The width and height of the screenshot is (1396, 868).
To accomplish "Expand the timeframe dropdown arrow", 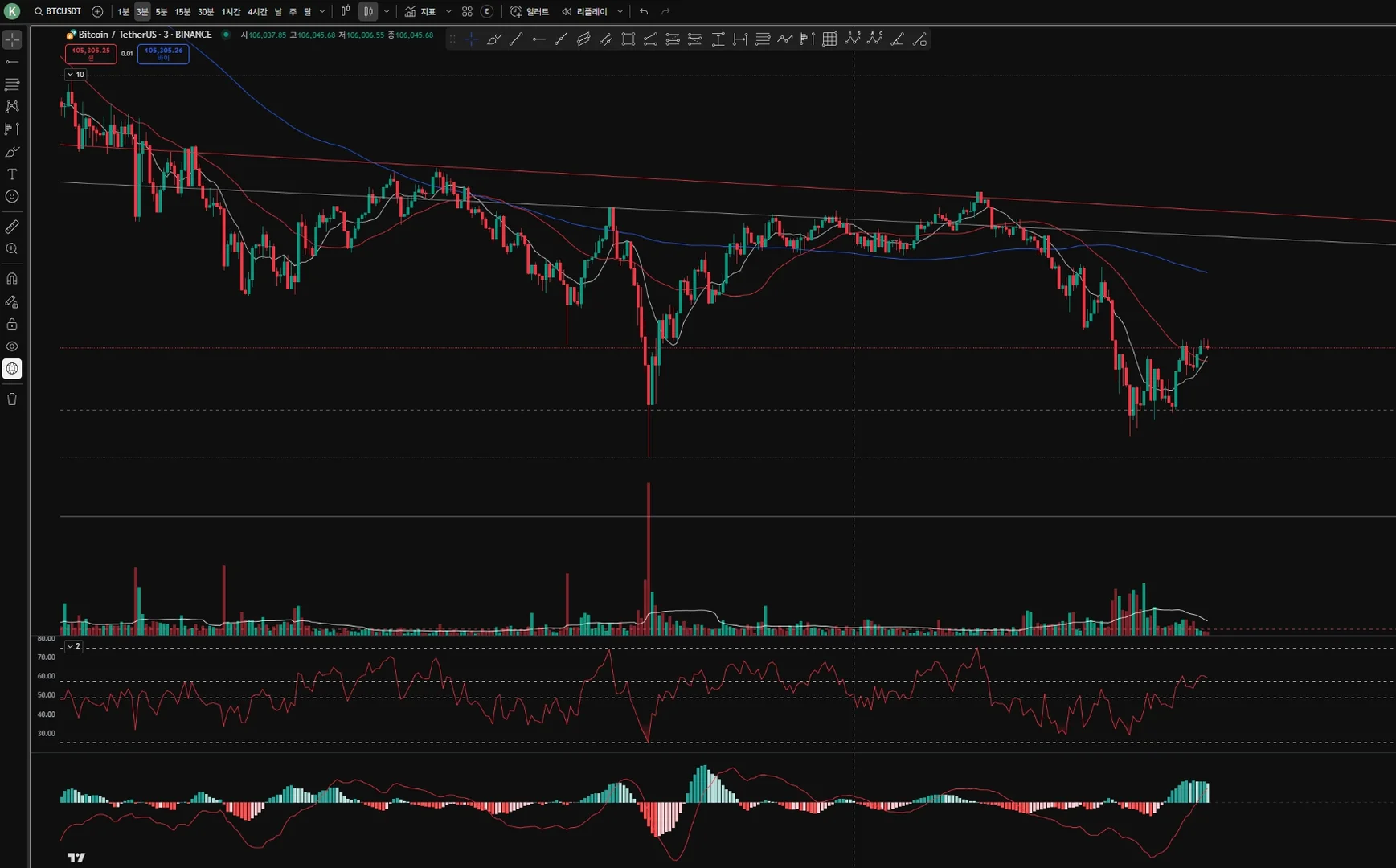I will click(x=322, y=11).
